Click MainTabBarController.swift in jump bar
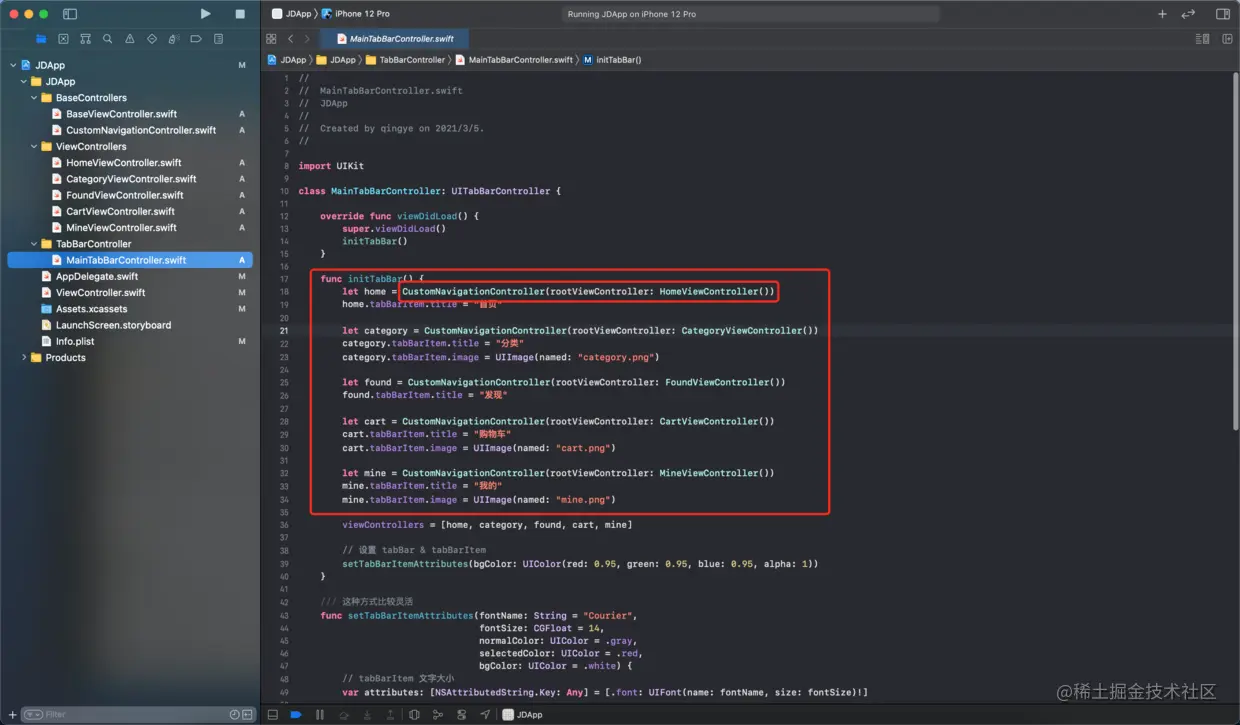Image resolution: width=1240 pixels, height=725 pixels. tap(514, 60)
